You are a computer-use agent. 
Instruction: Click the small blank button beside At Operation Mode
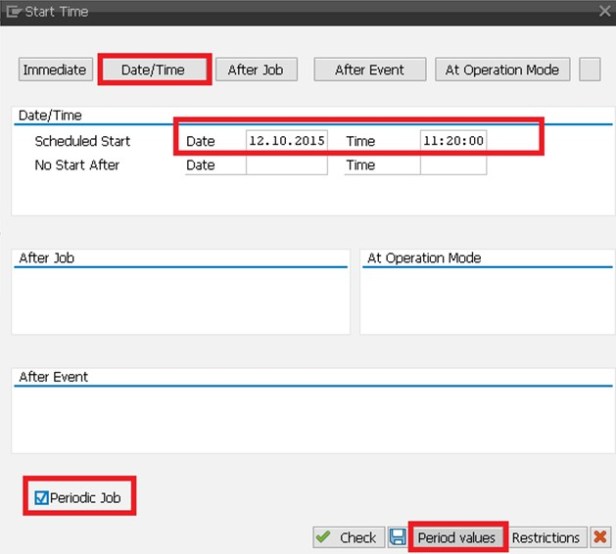click(590, 70)
